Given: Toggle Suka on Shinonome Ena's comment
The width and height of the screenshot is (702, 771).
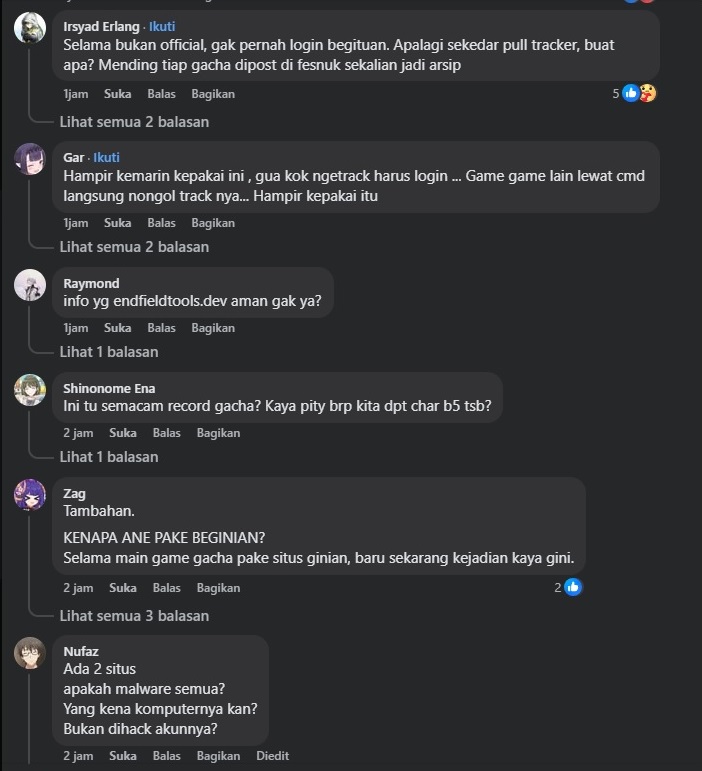Looking at the screenshot, I should 123,433.
